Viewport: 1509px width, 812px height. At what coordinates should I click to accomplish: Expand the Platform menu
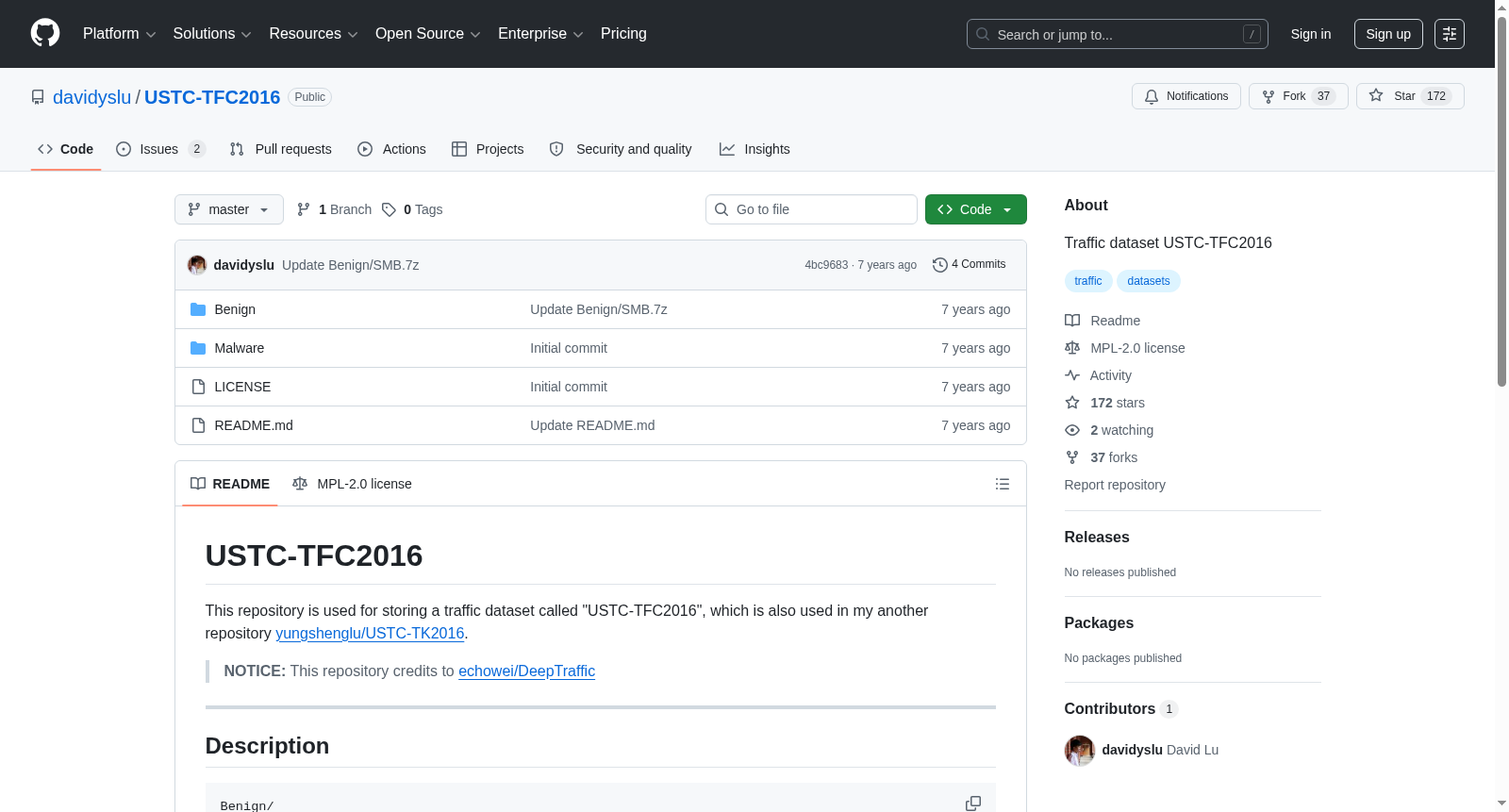click(x=119, y=34)
